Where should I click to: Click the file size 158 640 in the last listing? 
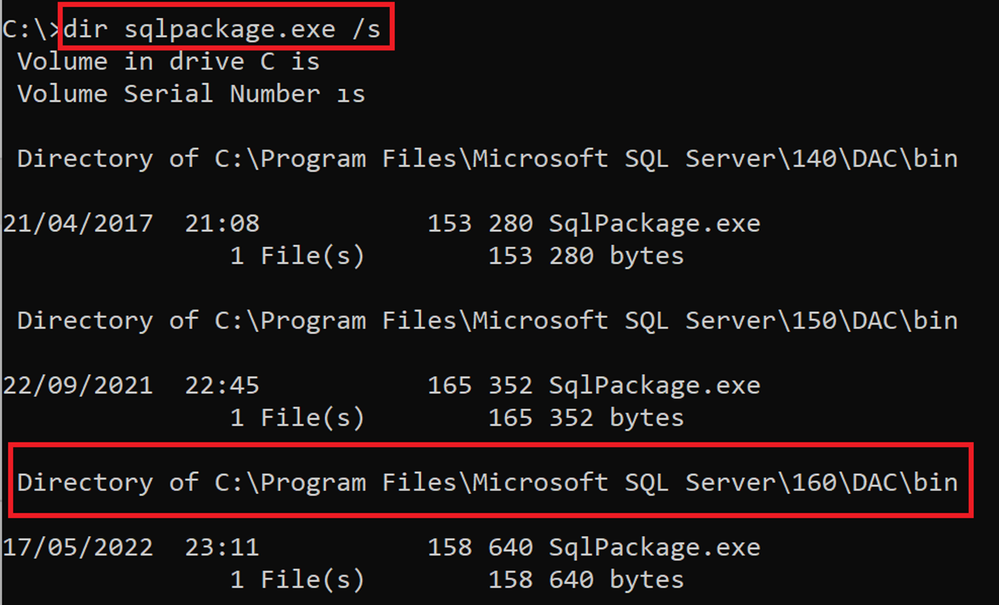click(x=480, y=548)
